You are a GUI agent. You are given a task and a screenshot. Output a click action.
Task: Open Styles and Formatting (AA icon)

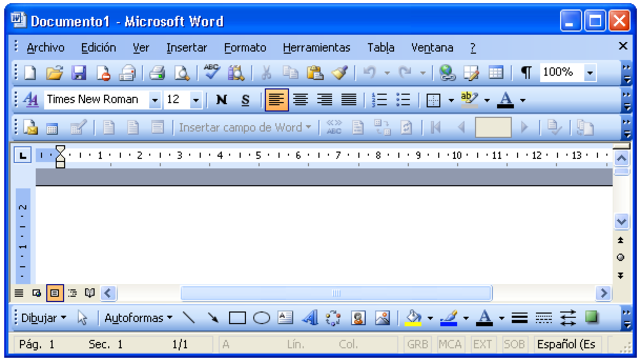pos(31,100)
